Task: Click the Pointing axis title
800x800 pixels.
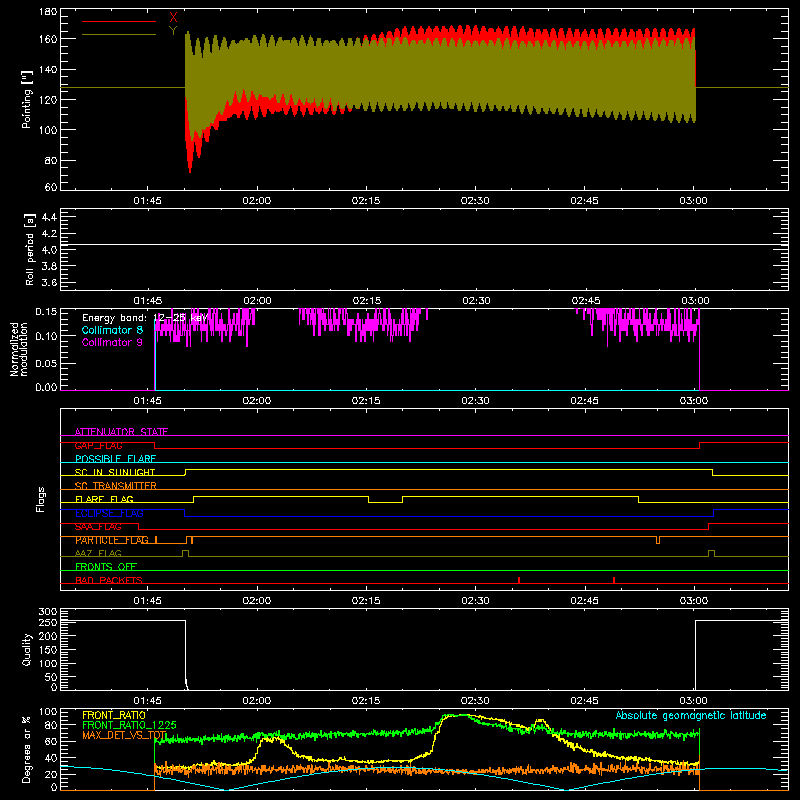Action: [27, 99]
